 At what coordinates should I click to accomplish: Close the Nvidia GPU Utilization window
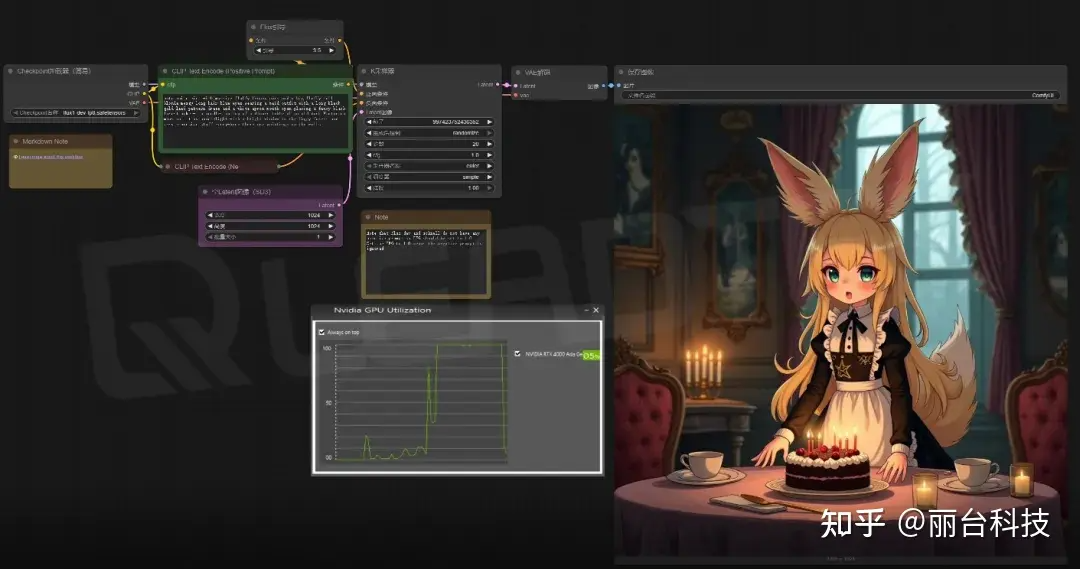pyautogui.click(x=596, y=310)
